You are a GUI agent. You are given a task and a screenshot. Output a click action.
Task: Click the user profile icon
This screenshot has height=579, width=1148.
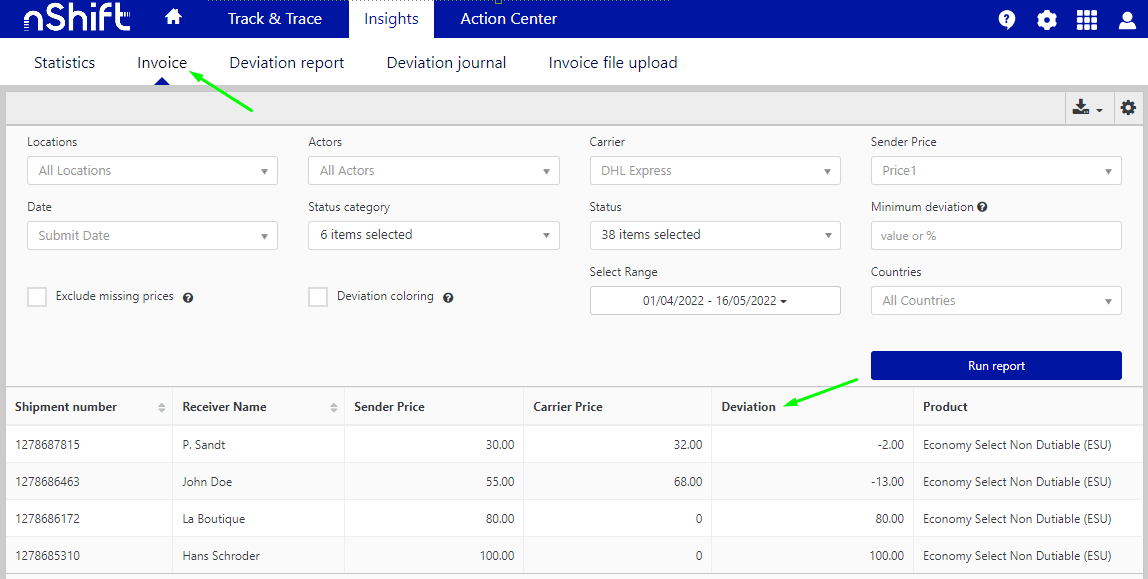(x=1127, y=20)
